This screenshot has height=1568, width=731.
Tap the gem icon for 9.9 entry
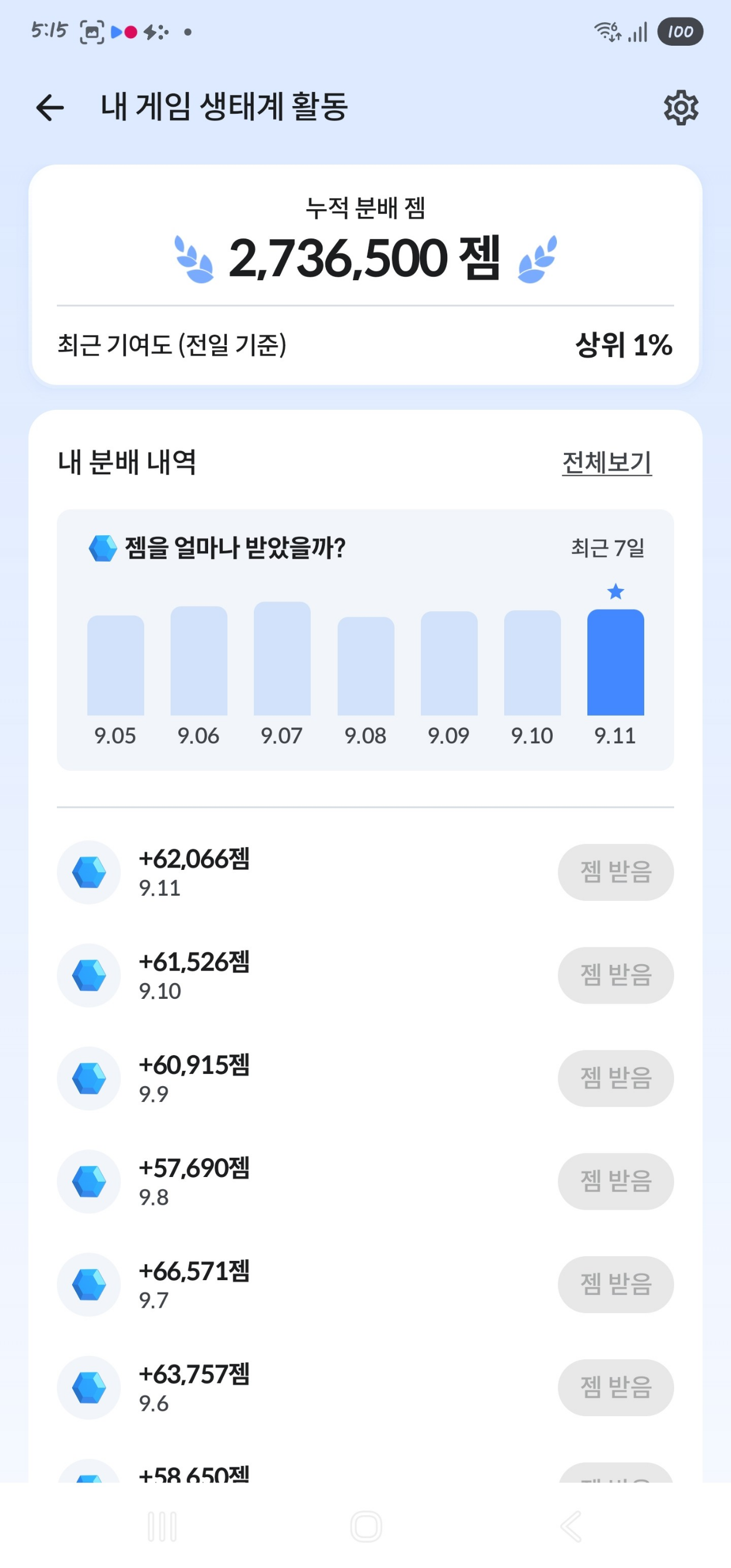89,1078
